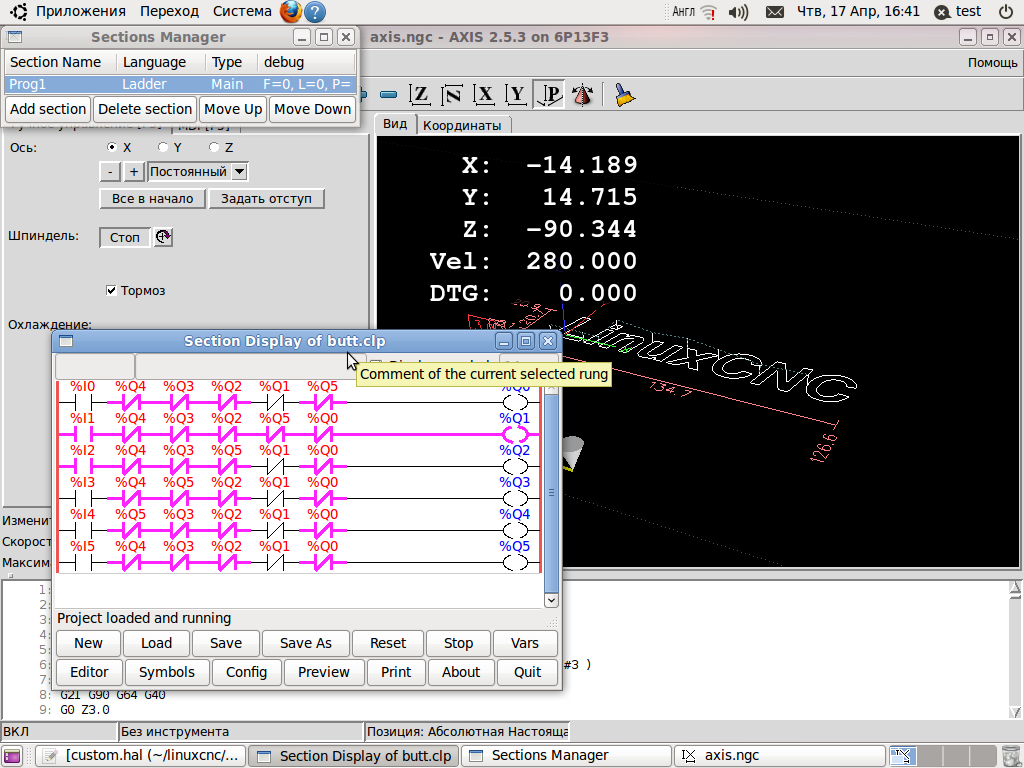Select the perspective P view icon
This screenshot has height=768, width=1024.
coord(549,95)
